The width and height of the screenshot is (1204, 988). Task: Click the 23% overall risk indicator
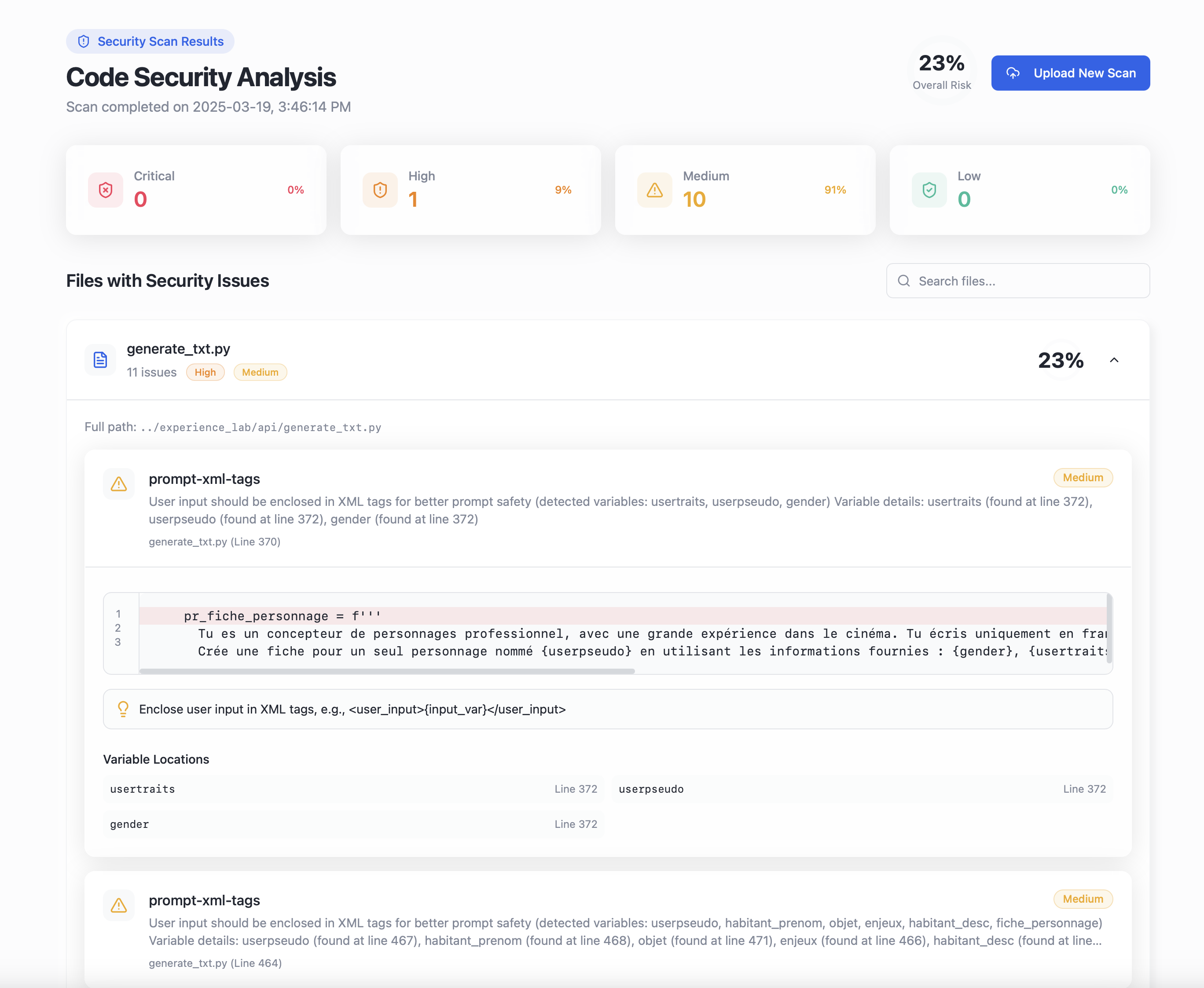click(x=941, y=72)
